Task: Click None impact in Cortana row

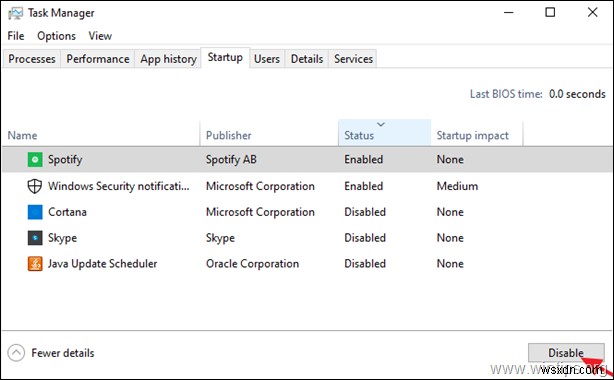Action: tap(450, 212)
